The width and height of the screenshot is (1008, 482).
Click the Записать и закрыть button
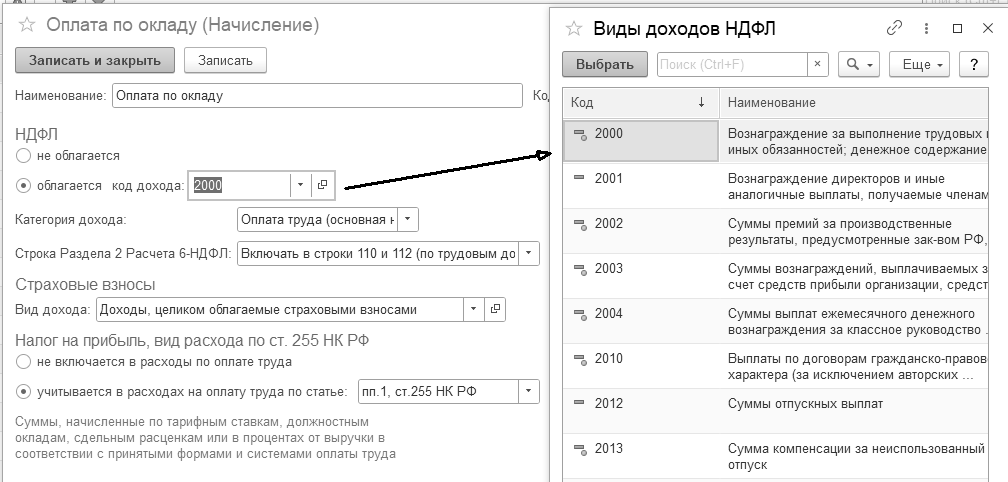pos(95,60)
